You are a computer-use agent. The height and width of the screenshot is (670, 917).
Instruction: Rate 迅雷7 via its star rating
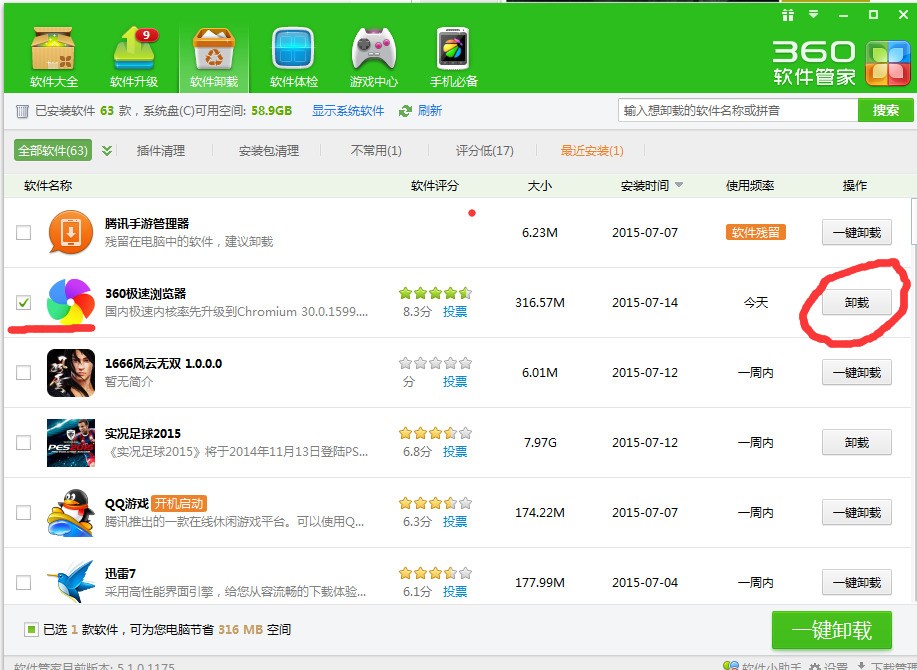click(434, 573)
